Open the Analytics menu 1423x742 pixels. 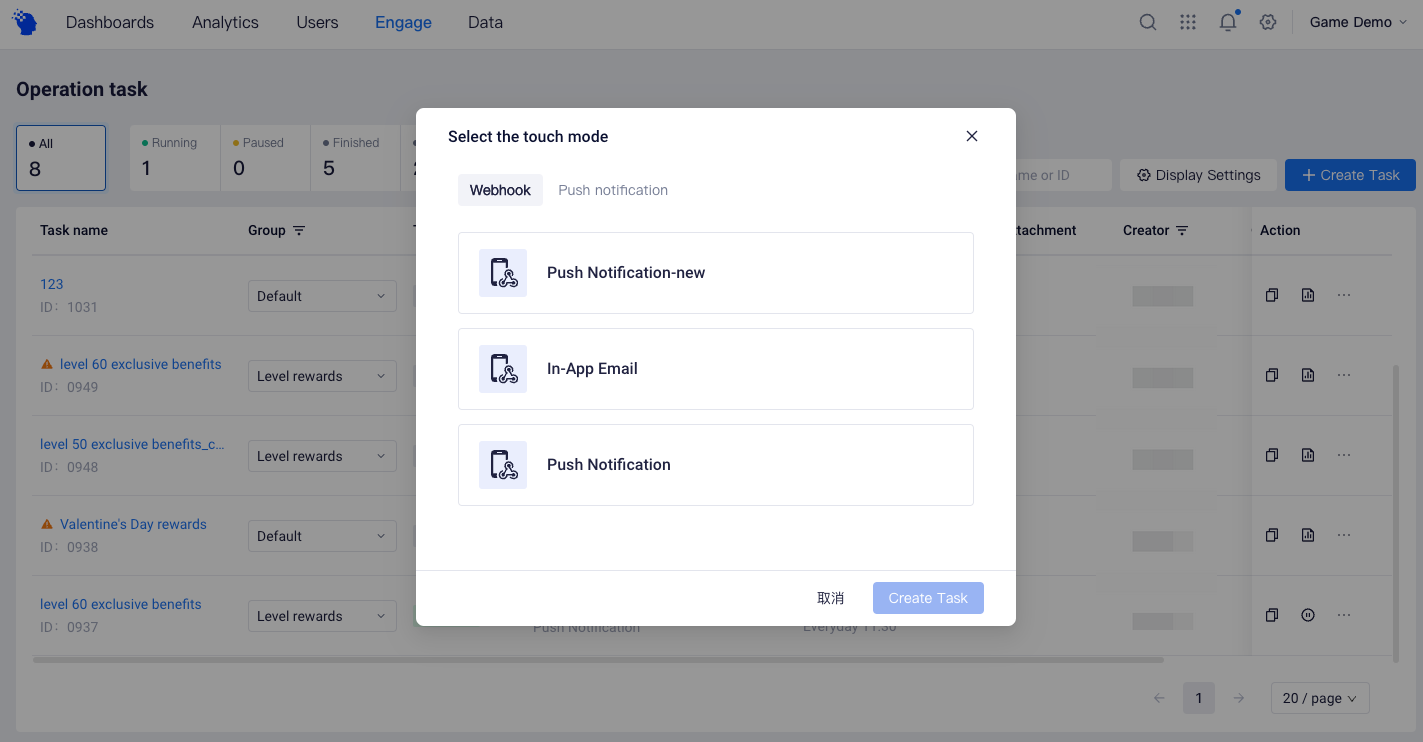click(x=225, y=22)
